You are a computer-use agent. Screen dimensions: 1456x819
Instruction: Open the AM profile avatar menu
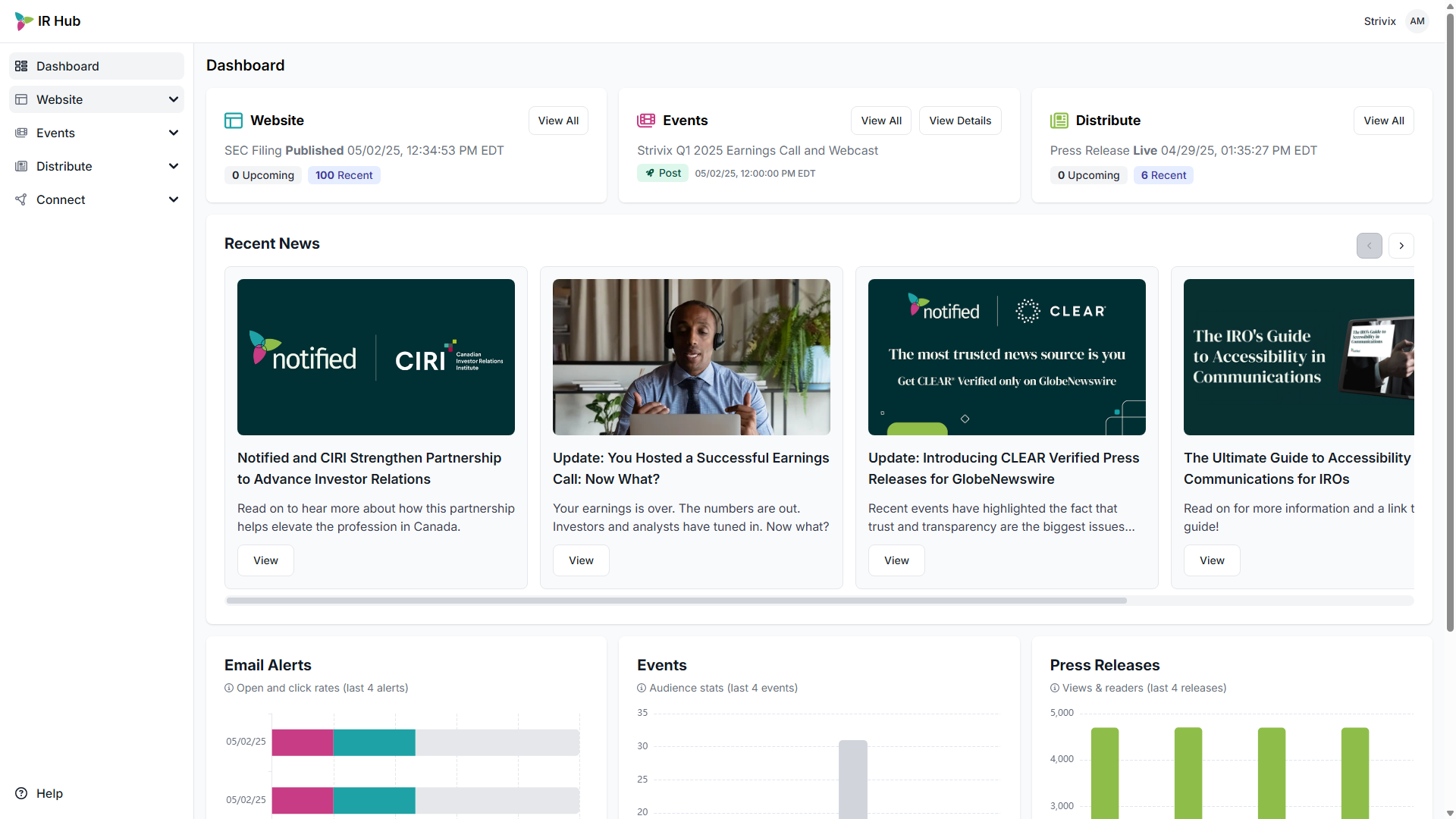(1417, 20)
